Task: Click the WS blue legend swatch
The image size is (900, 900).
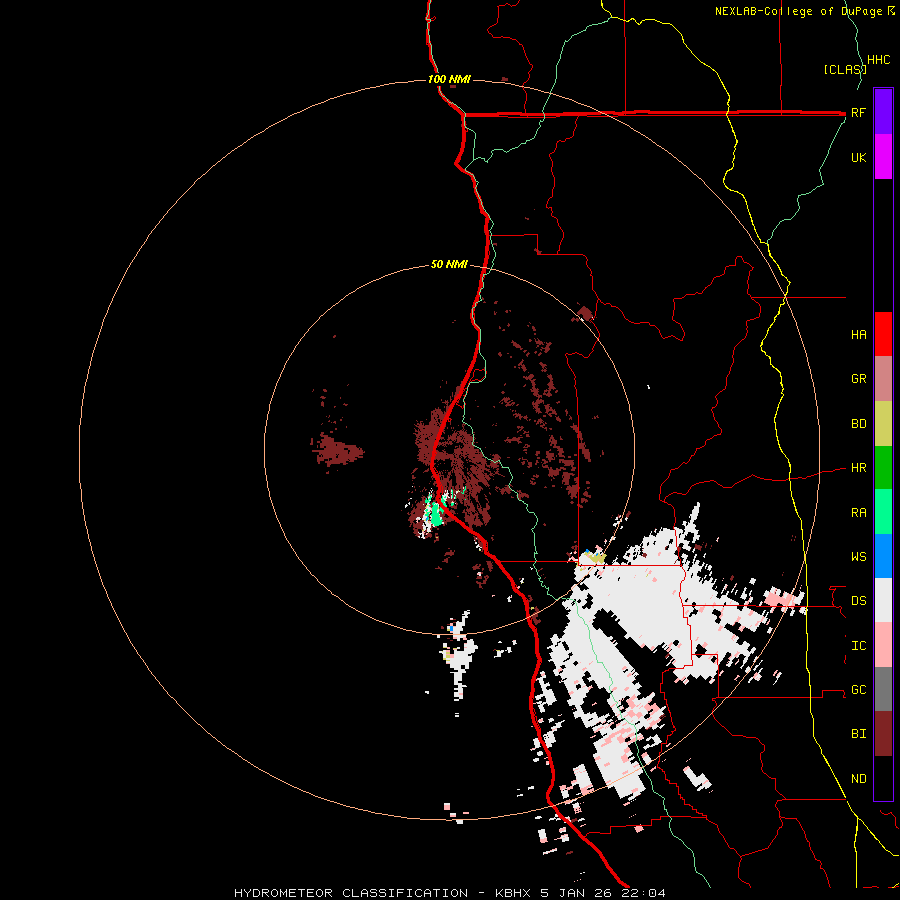Action: coord(883,556)
